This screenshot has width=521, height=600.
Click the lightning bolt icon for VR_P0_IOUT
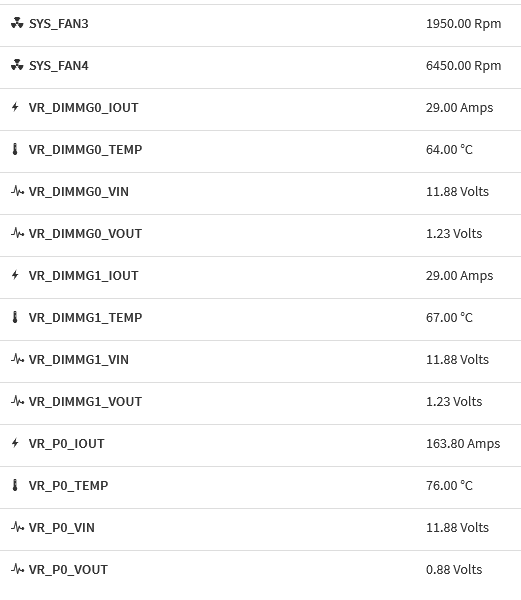point(15,443)
